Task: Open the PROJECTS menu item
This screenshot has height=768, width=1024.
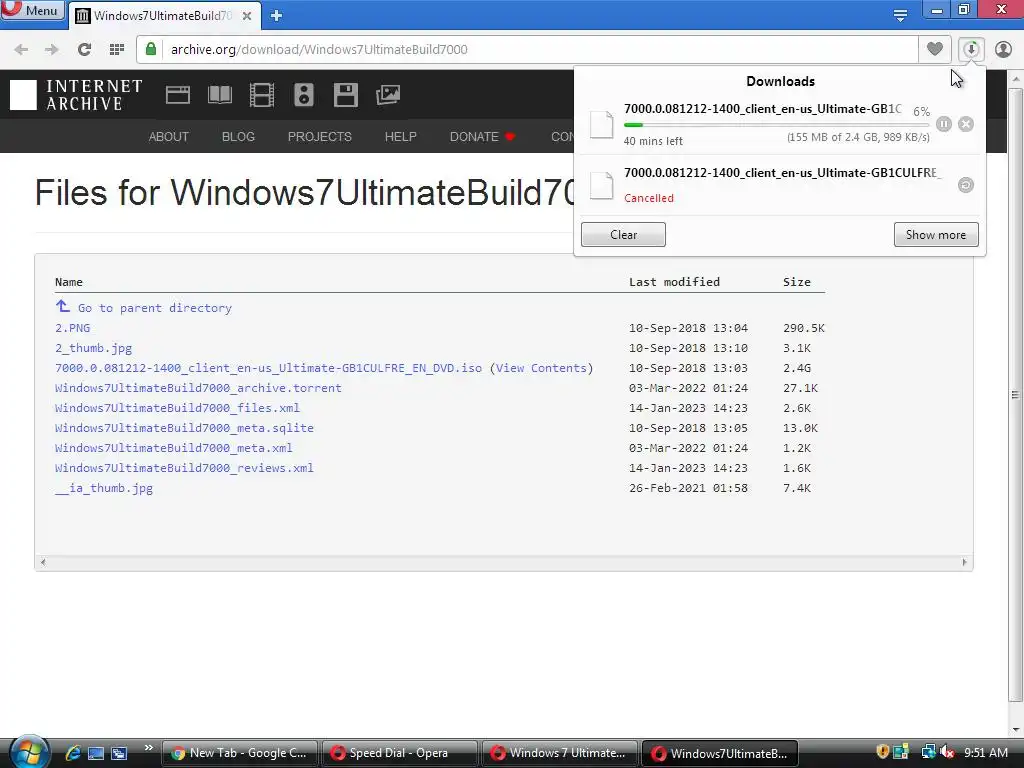Action: point(319,136)
